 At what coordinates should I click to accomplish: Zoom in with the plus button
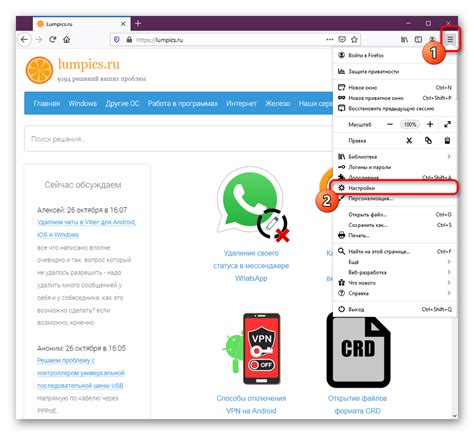(430, 124)
